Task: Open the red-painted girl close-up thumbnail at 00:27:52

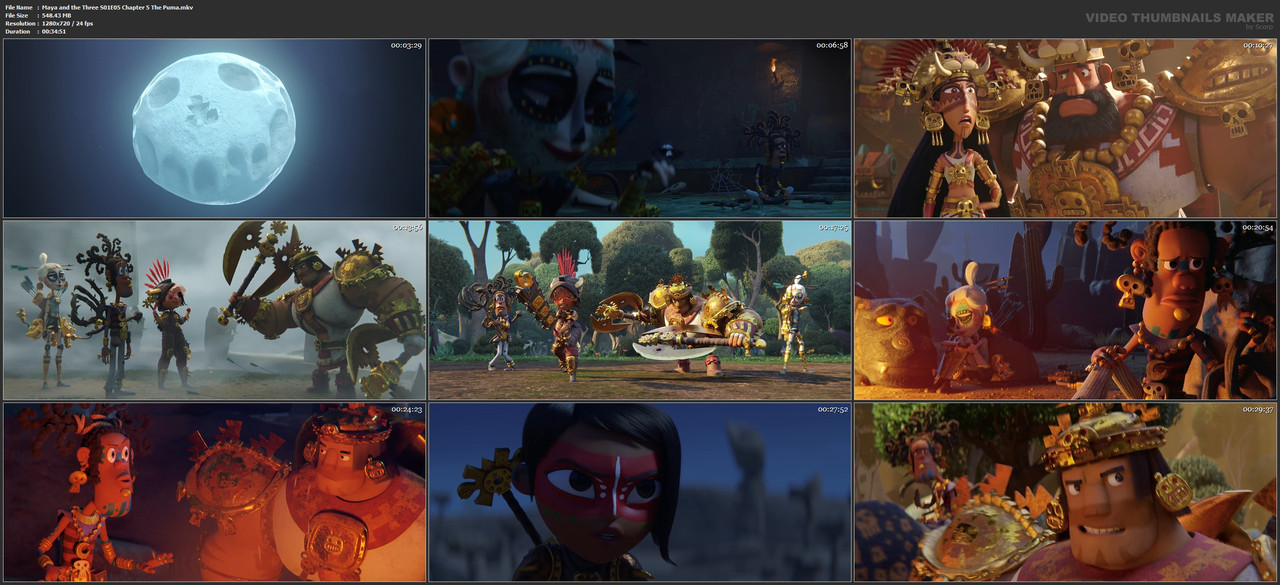Action: 640,492
